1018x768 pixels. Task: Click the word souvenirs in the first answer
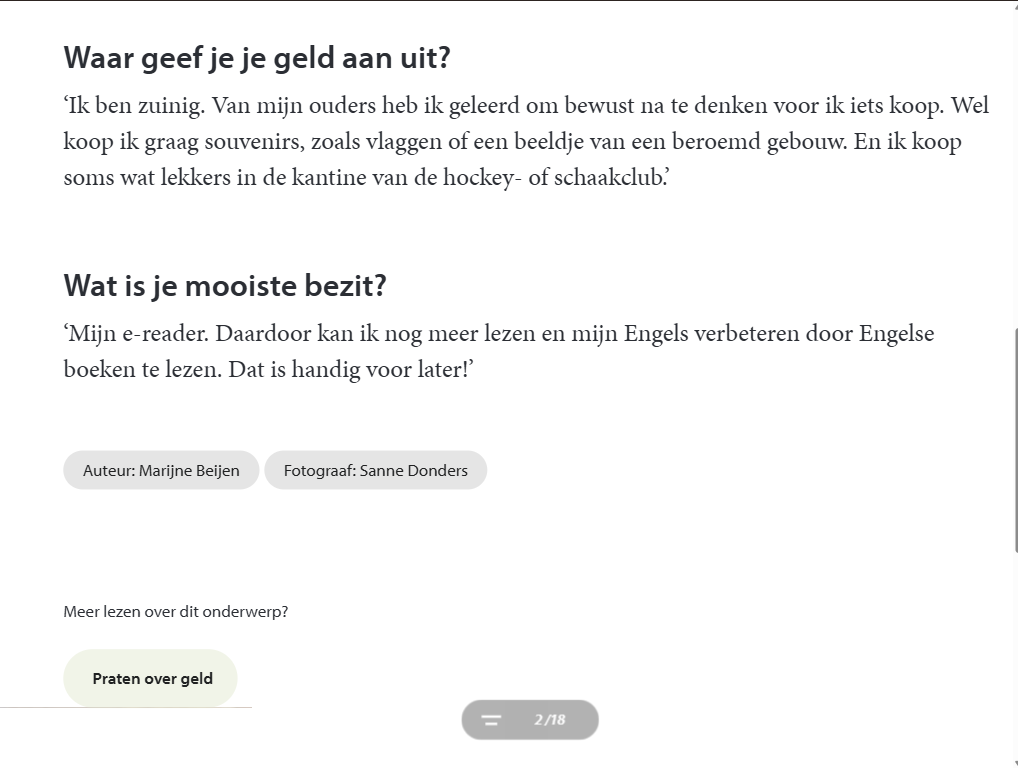click(254, 142)
